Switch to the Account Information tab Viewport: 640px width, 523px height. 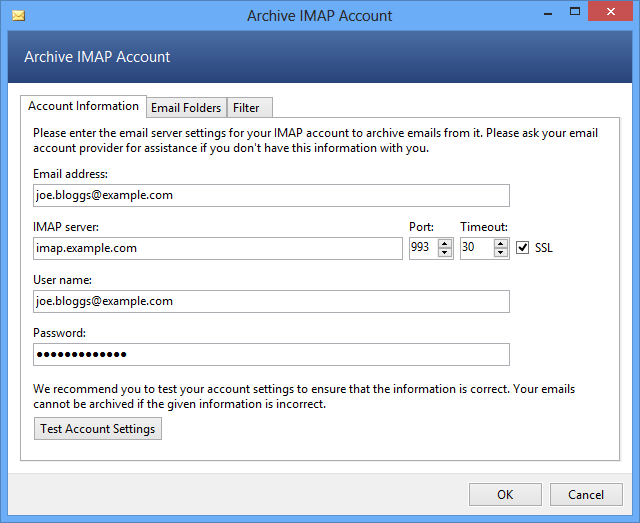click(83, 106)
